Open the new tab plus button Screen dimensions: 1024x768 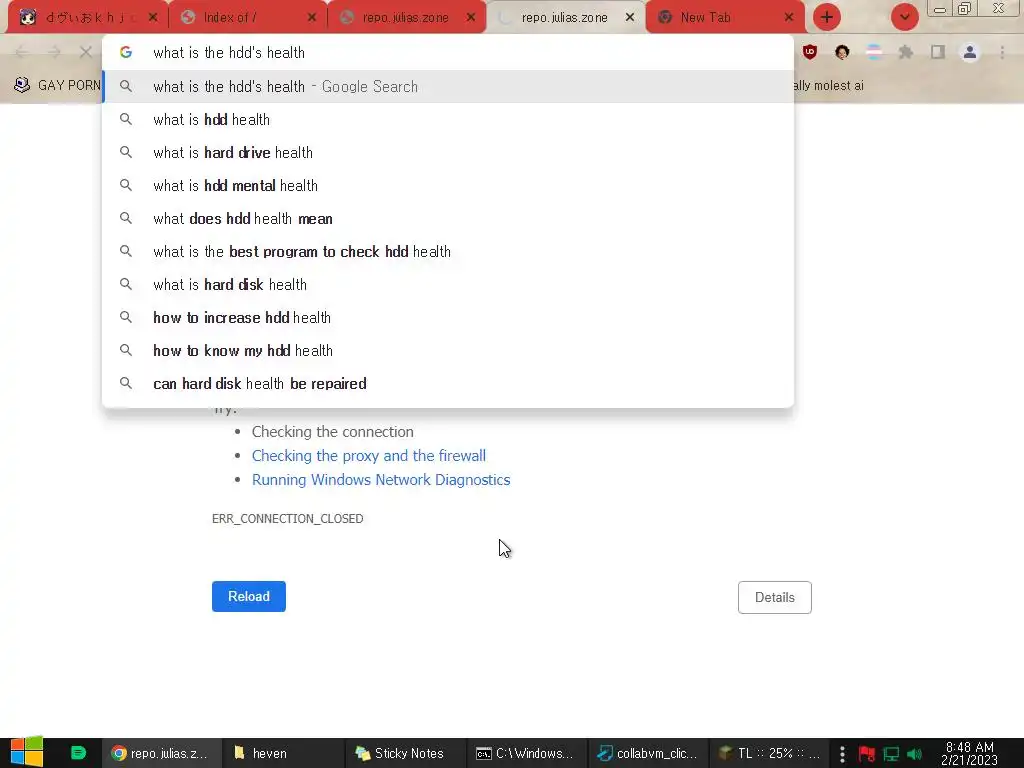(x=826, y=17)
